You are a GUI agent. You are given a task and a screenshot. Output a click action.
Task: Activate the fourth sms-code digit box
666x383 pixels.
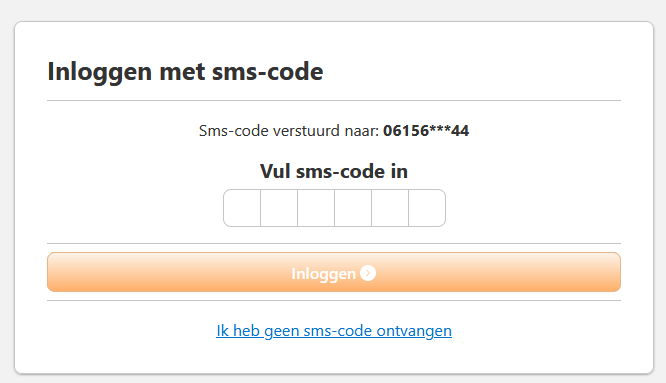(353, 208)
